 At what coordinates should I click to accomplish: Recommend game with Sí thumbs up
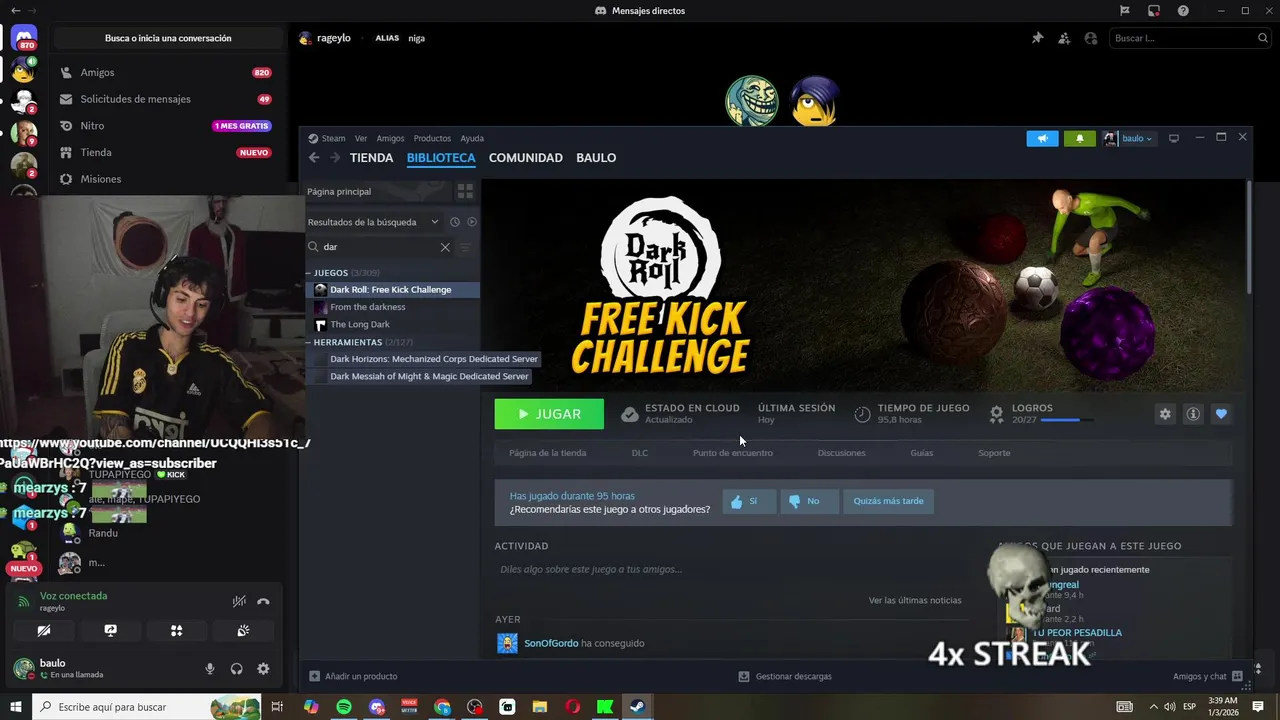coord(749,501)
